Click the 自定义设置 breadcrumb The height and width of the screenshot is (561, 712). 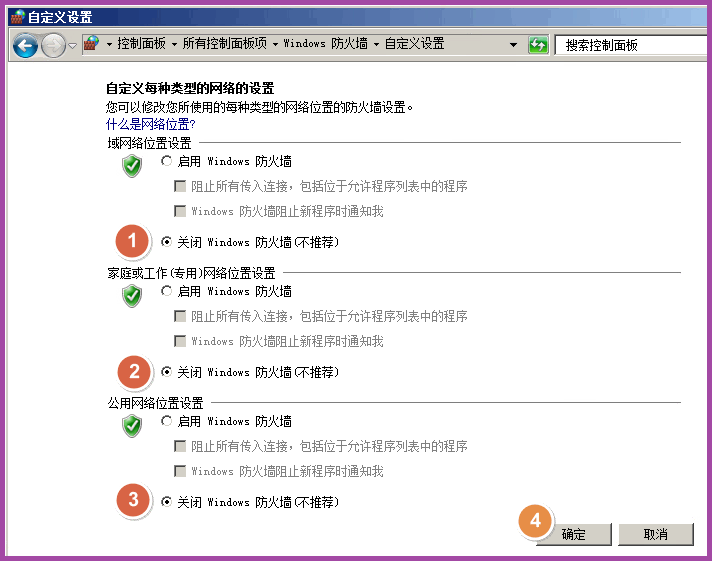click(x=414, y=44)
